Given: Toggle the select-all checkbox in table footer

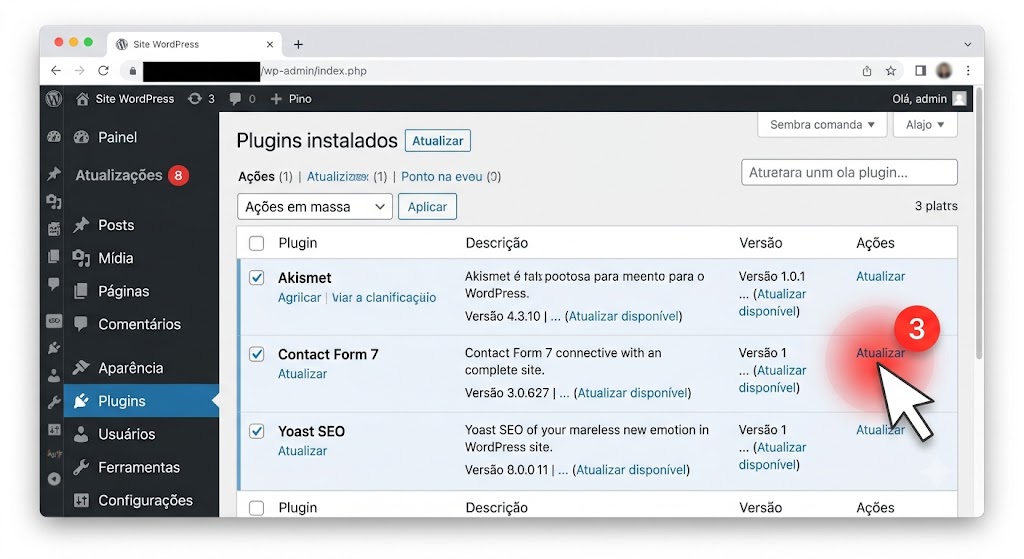Looking at the screenshot, I should pos(257,507).
